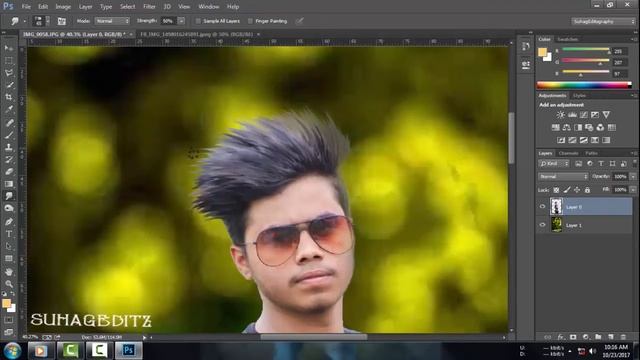
Task: Select the History Brush tool
Action: tap(9, 159)
